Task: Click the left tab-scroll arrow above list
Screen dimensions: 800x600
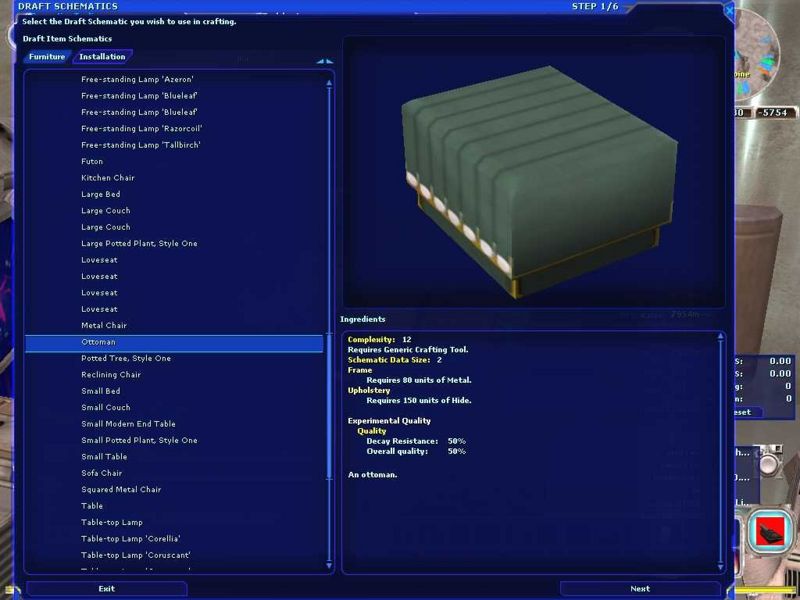Action: (x=320, y=61)
